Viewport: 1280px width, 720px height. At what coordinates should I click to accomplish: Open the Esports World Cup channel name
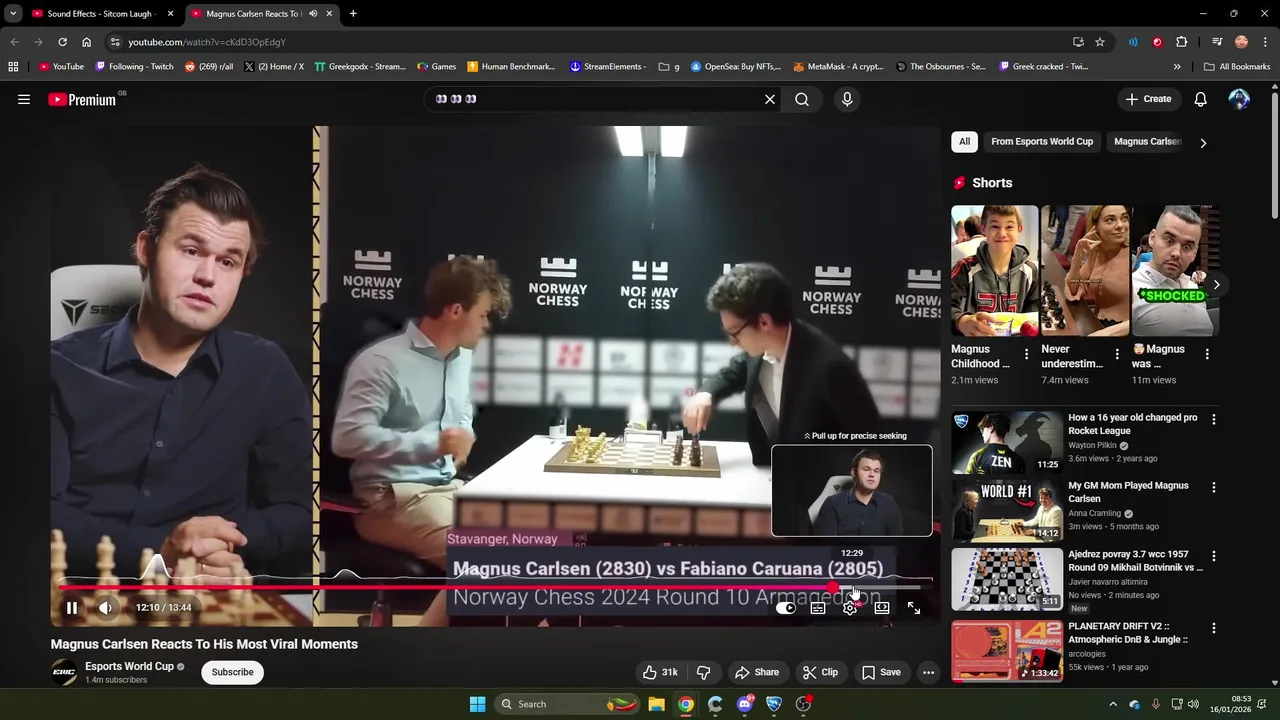(129, 666)
